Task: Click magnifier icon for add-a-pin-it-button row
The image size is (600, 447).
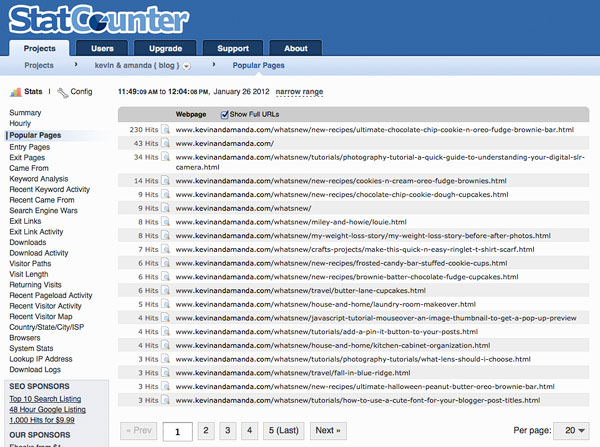Action: pos(165,332)
